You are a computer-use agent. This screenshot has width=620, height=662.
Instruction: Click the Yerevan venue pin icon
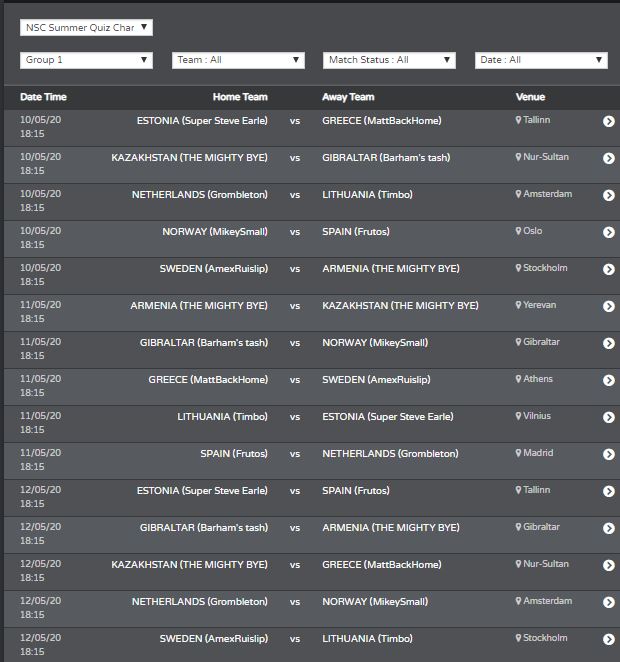[518, 305]
